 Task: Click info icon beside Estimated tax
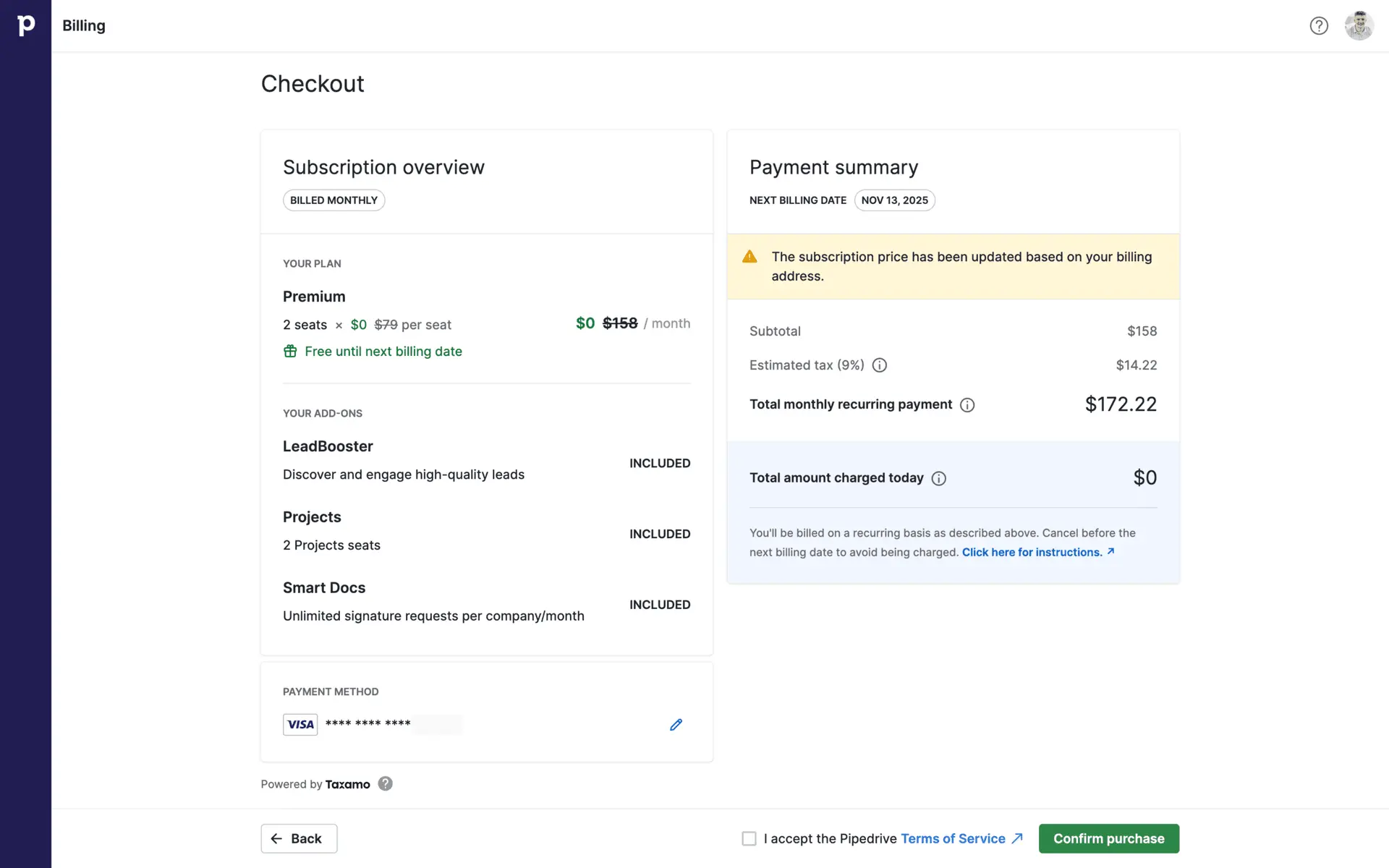[x=880, y=365]
